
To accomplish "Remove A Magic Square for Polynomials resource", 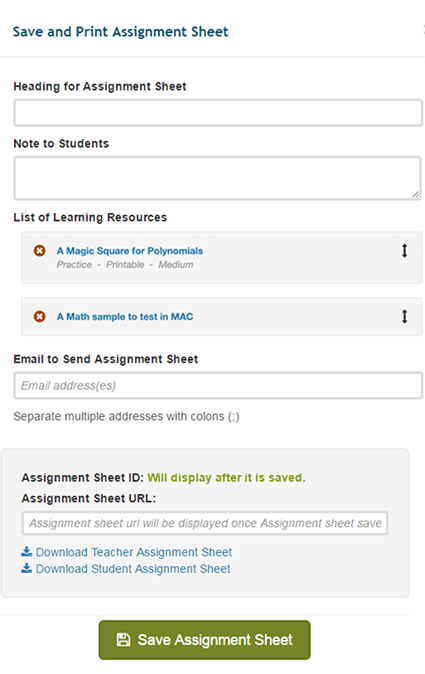I will [x=40, y=251].
